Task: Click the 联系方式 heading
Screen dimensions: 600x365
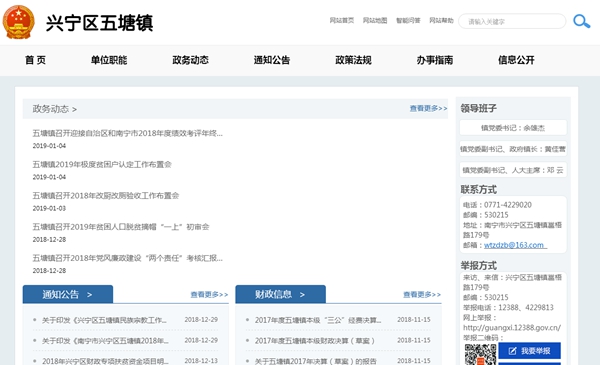Action: [x=478, y=189]
